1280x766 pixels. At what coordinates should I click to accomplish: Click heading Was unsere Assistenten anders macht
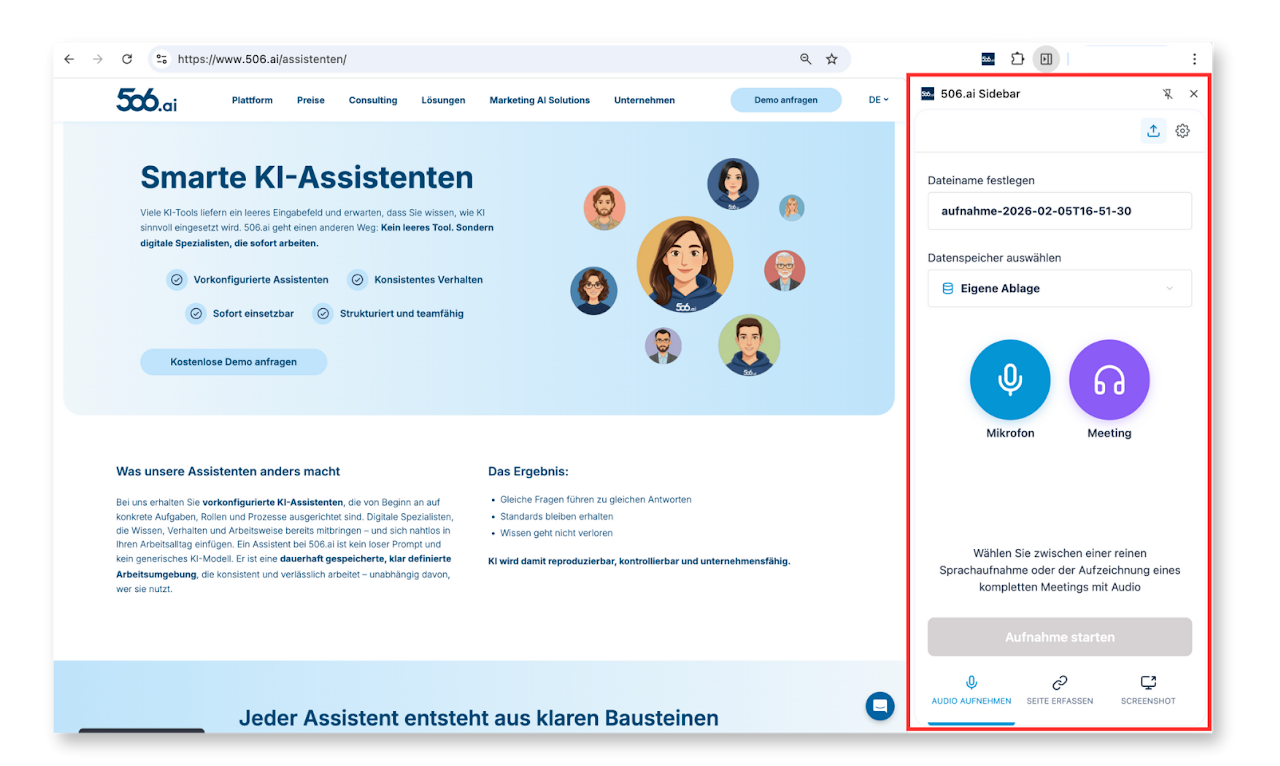click(x=228, y=471)
